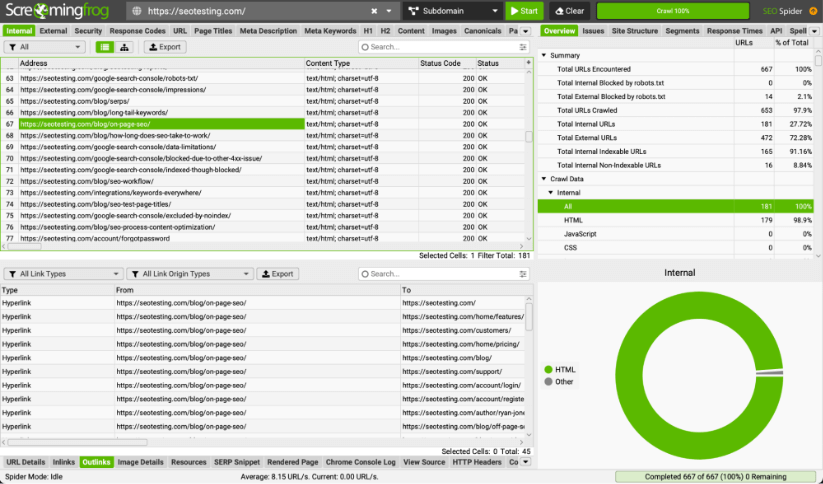Select the HTML row in Crawl Data

tap(573, 219)
